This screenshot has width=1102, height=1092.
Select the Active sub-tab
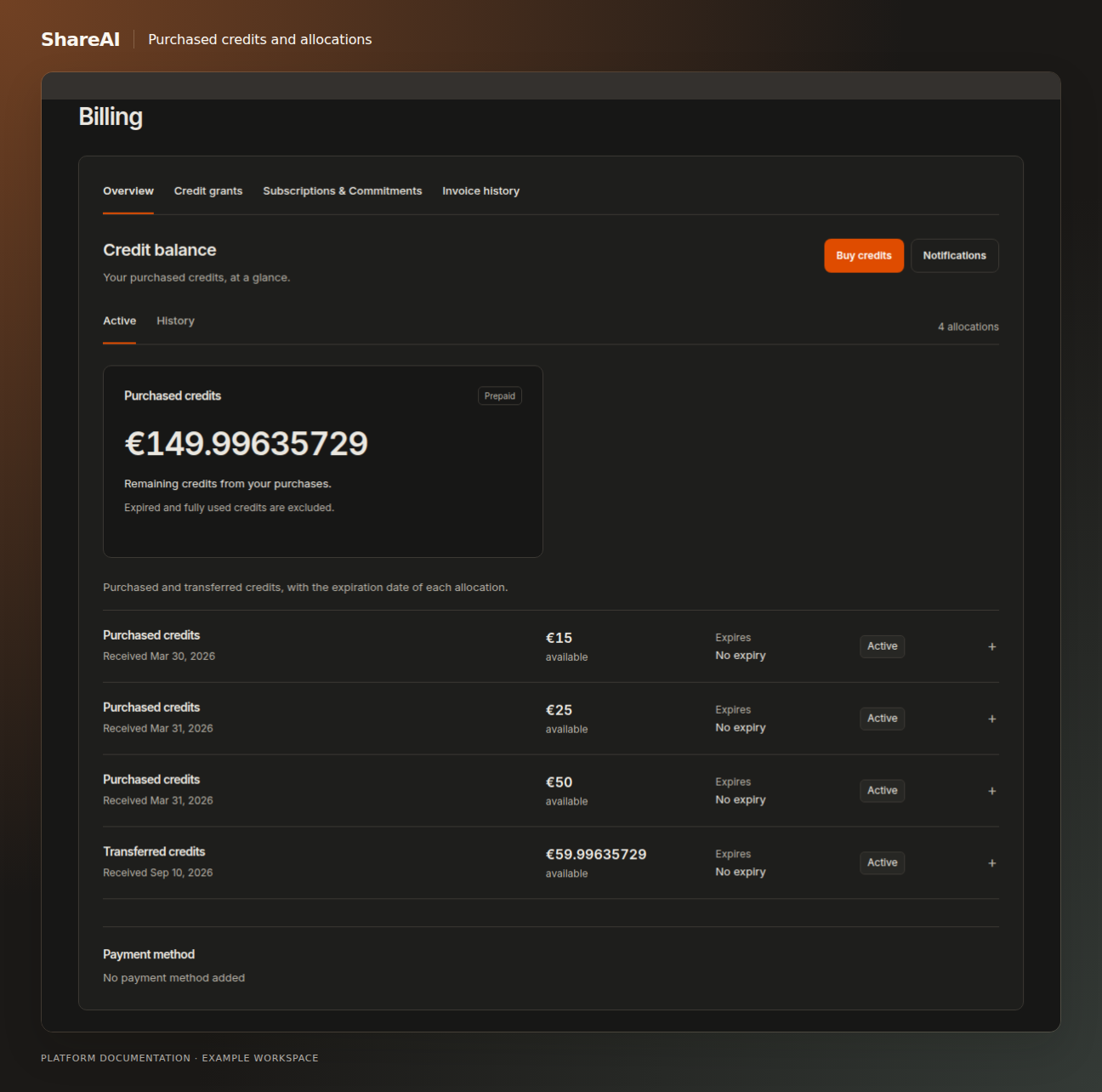coord(119,321)
